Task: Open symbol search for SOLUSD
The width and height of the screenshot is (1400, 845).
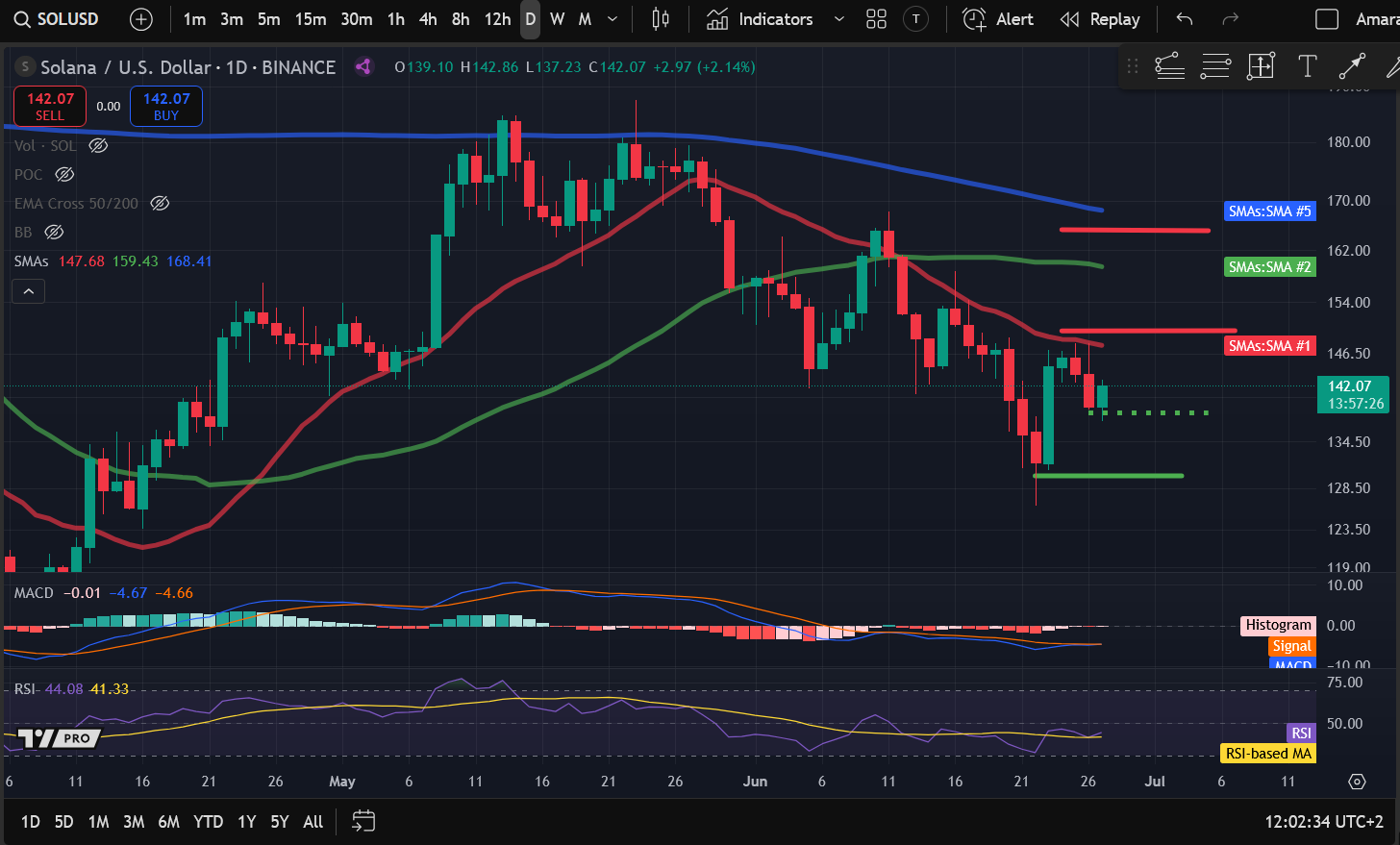Action: click(x=56, y=19)
